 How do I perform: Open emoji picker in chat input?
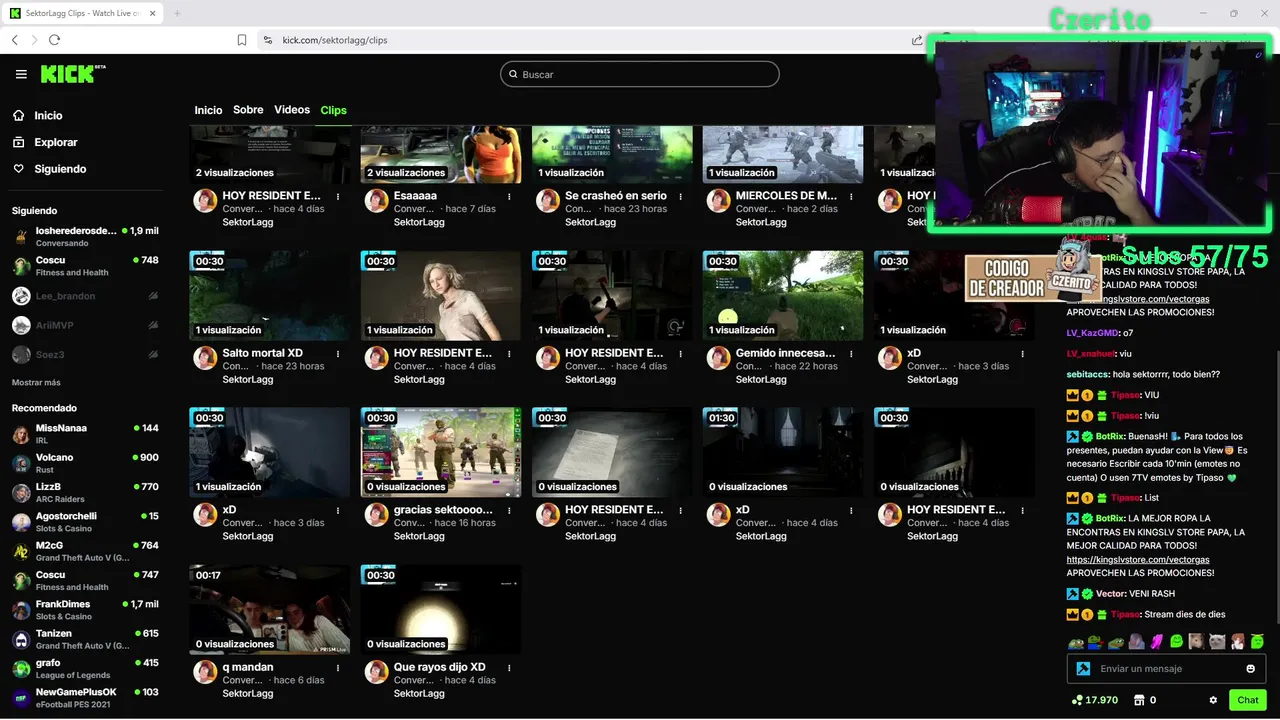[x=1251, y=669]
